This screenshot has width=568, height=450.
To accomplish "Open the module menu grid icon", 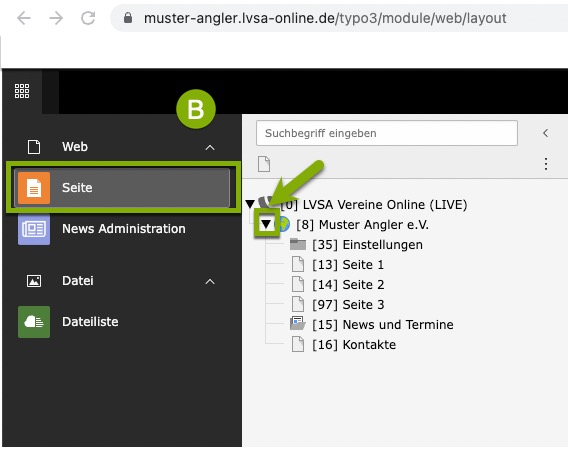I will pos(22,91).
